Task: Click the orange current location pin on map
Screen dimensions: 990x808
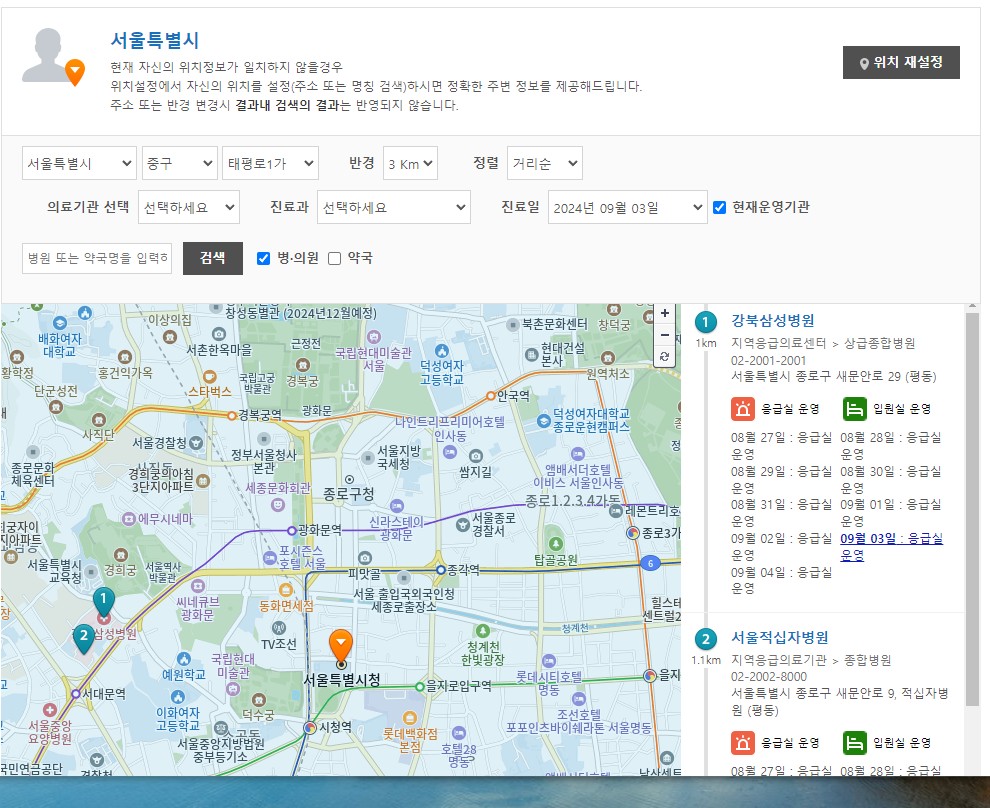Action: coord(341,647)
